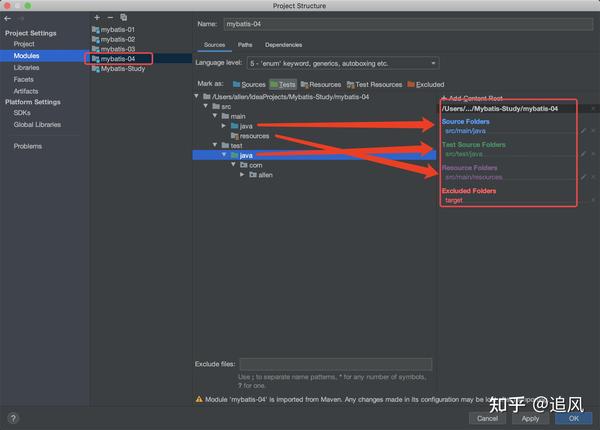Open the Problems section
This screenshot has height=430, width=600.
(x=28, y=146)
